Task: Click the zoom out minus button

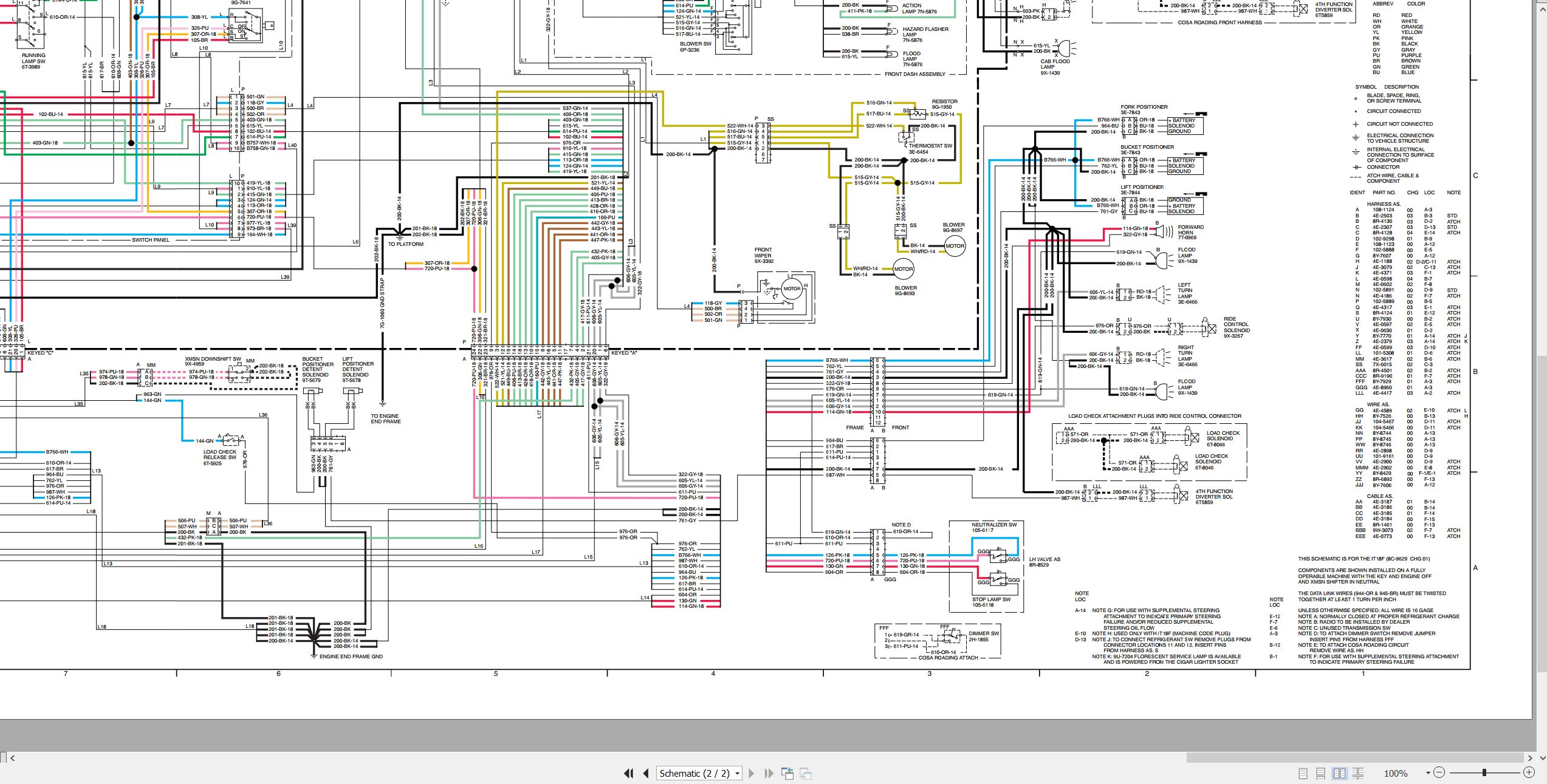Action: pos(1439,772)
